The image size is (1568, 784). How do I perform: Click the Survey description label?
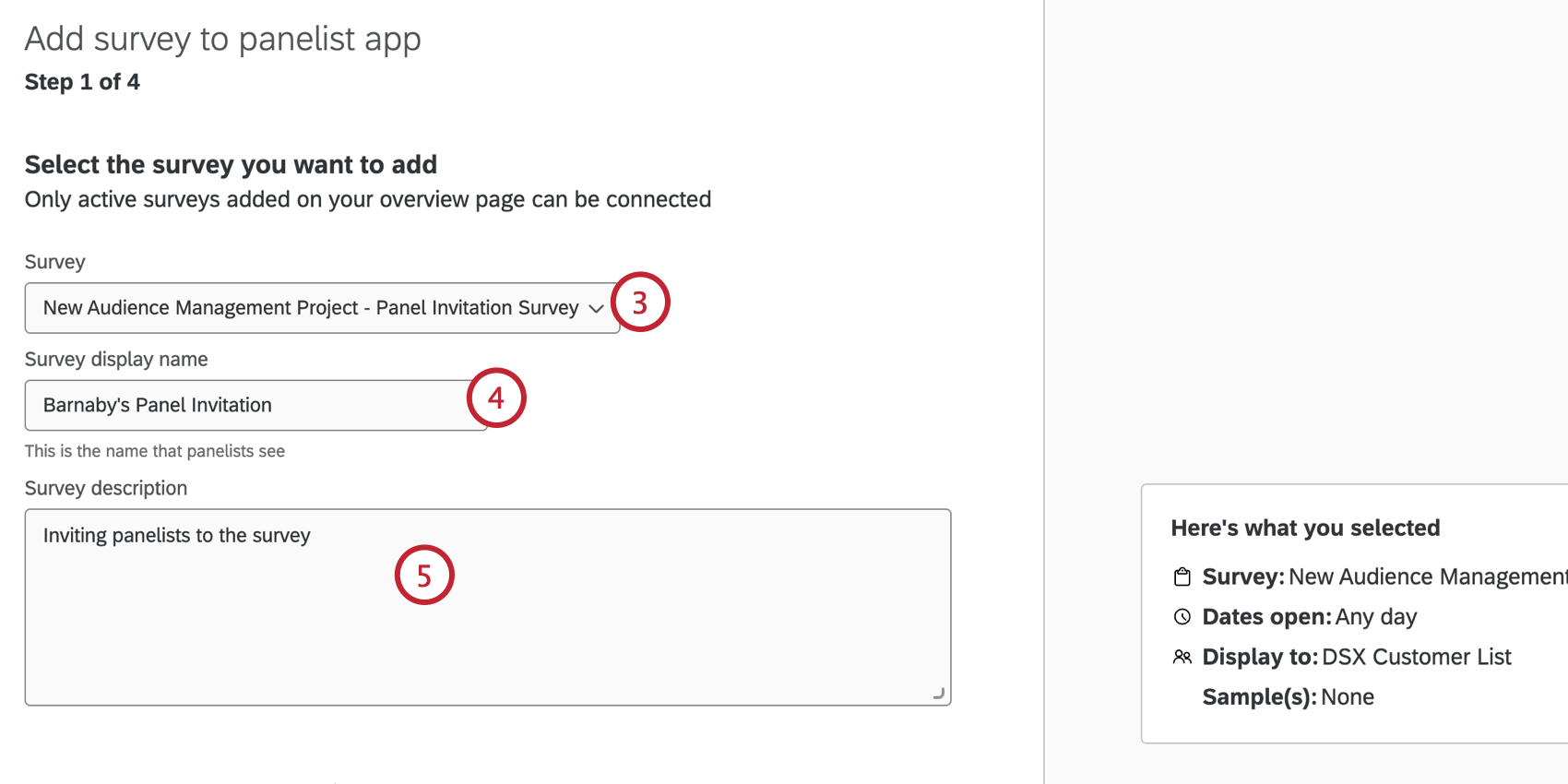click(x=106, y=488)
